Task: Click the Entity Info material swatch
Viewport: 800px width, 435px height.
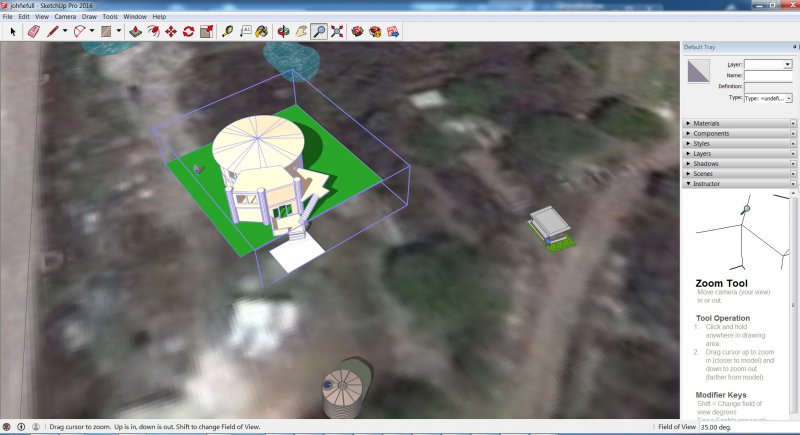Action: (698, 71)
